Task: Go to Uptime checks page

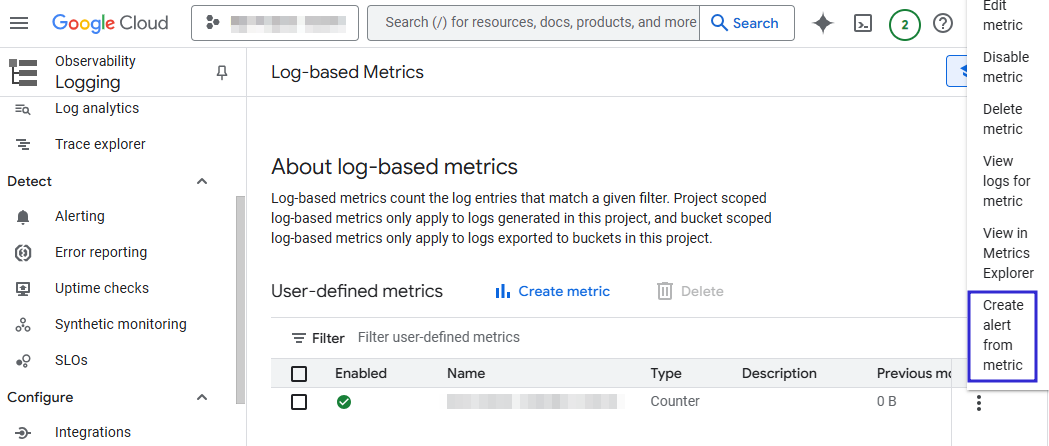Action: point(102,289)
